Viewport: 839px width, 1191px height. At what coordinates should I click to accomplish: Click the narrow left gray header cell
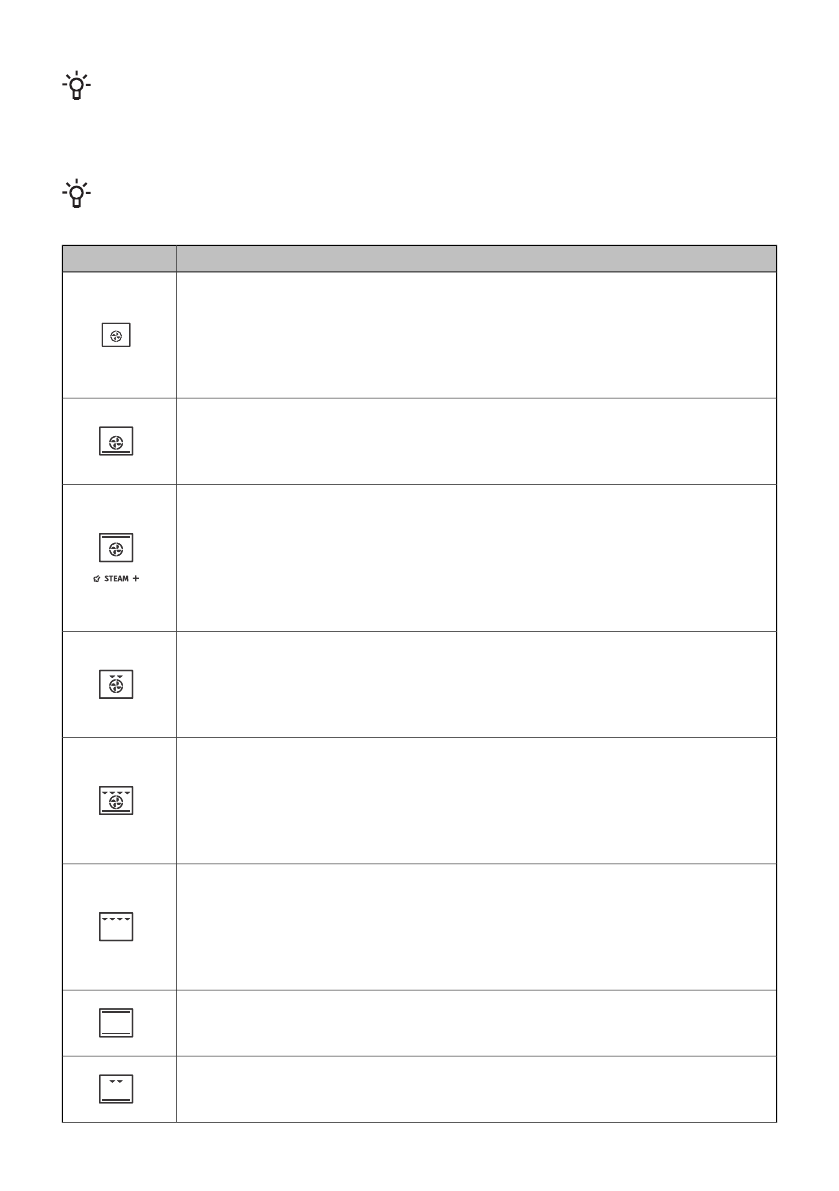click(119, 258)
